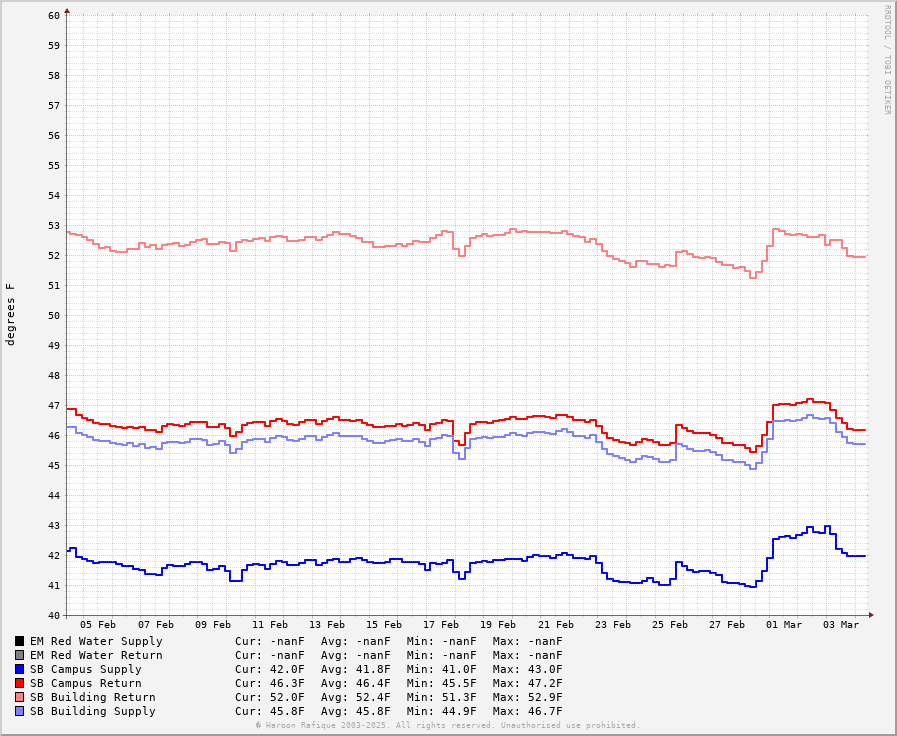Click the Max: 52.9F building return value
Viewport: 897px width, 736px height.
527,697
